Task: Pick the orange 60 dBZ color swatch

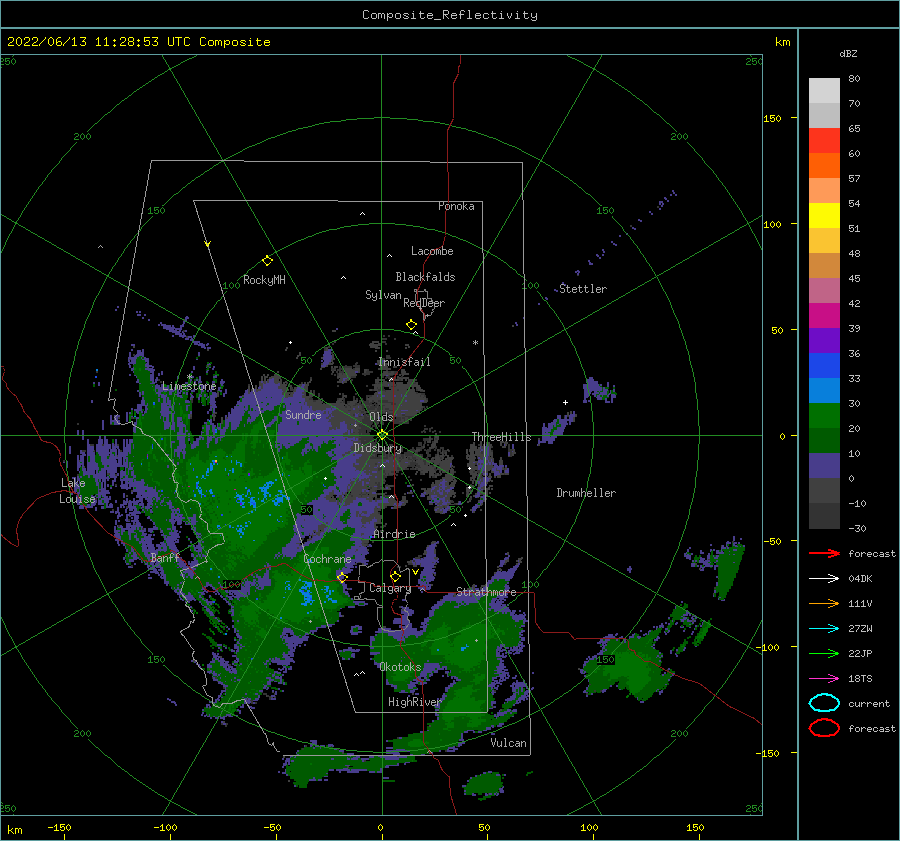Action: click(x=824, y=165)
